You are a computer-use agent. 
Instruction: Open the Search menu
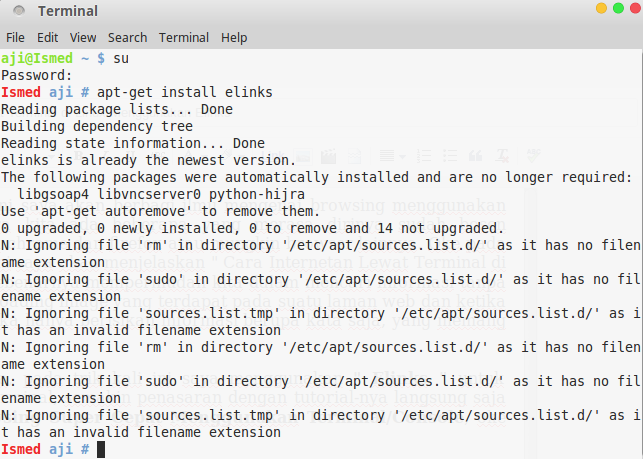coord(127,38)
